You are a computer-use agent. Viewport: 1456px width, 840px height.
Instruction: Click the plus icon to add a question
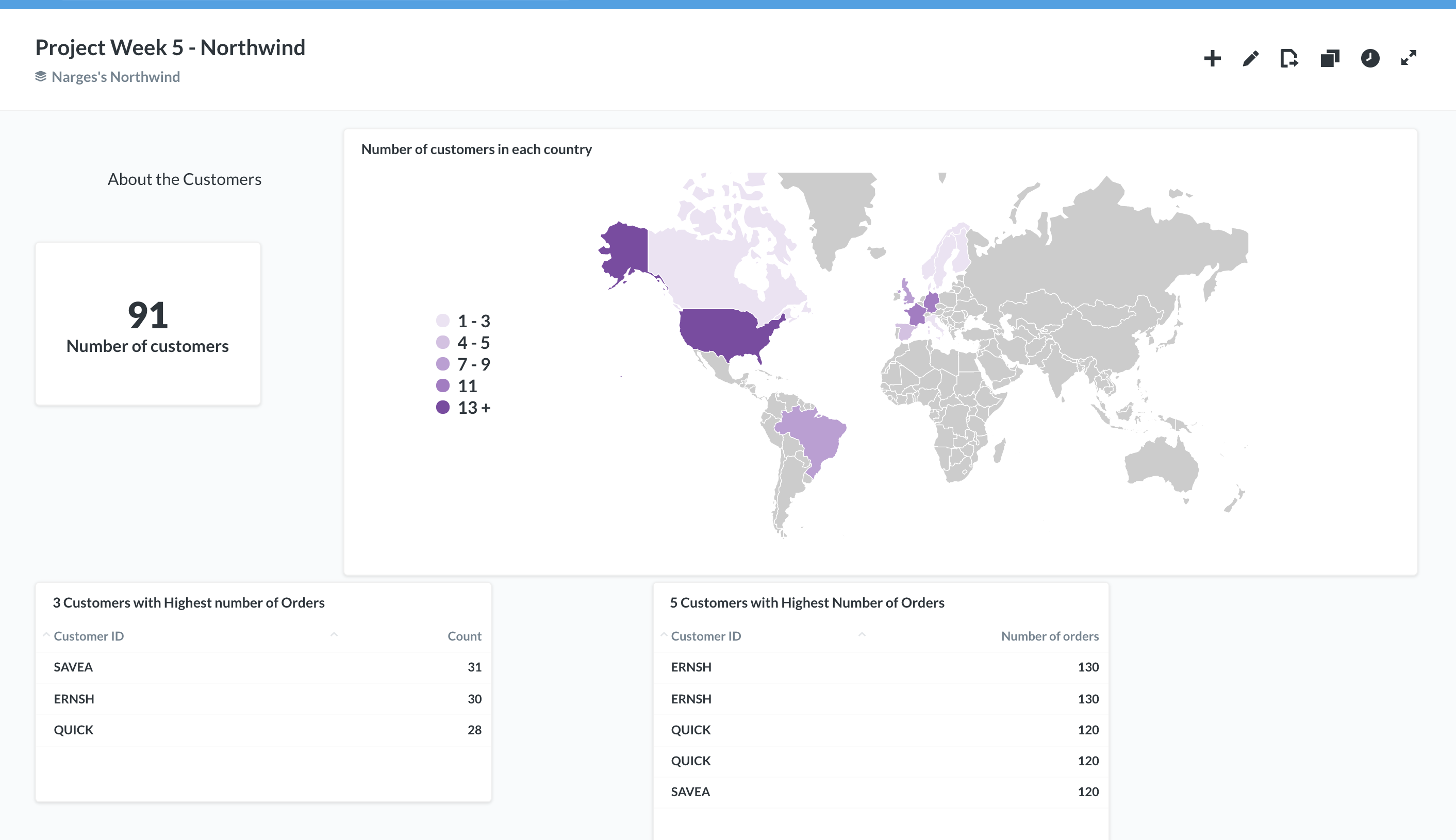[x=1212, y=58]
